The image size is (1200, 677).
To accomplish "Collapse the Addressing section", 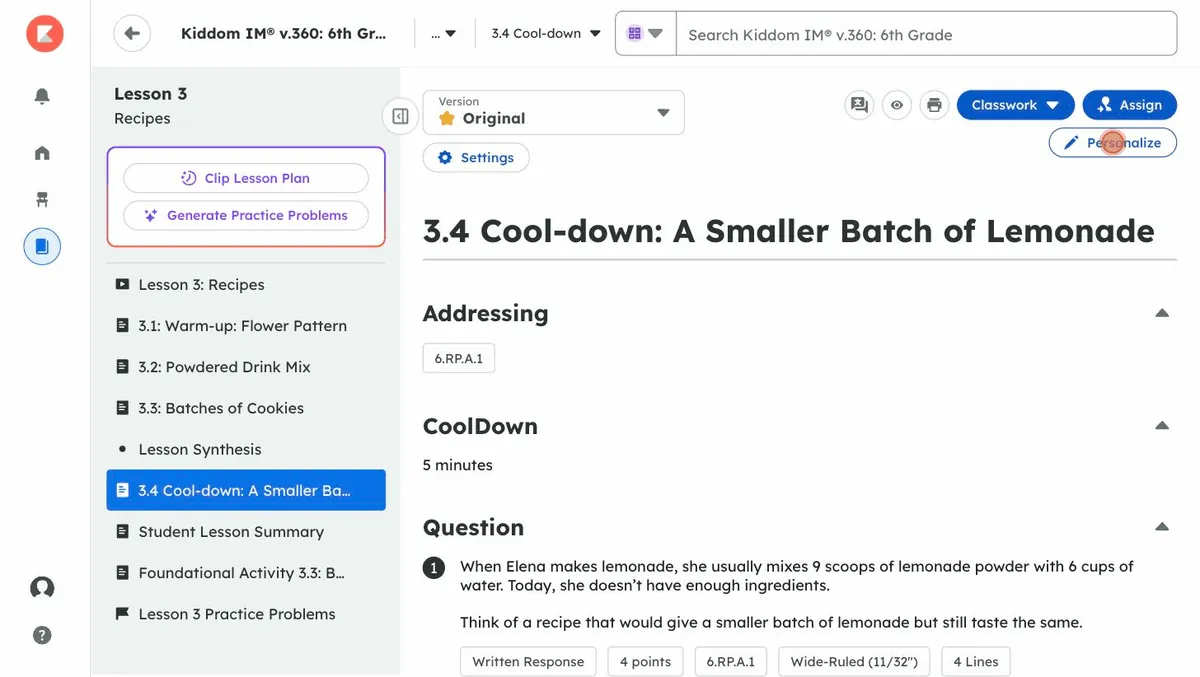I will click(x=1162, y=313).
